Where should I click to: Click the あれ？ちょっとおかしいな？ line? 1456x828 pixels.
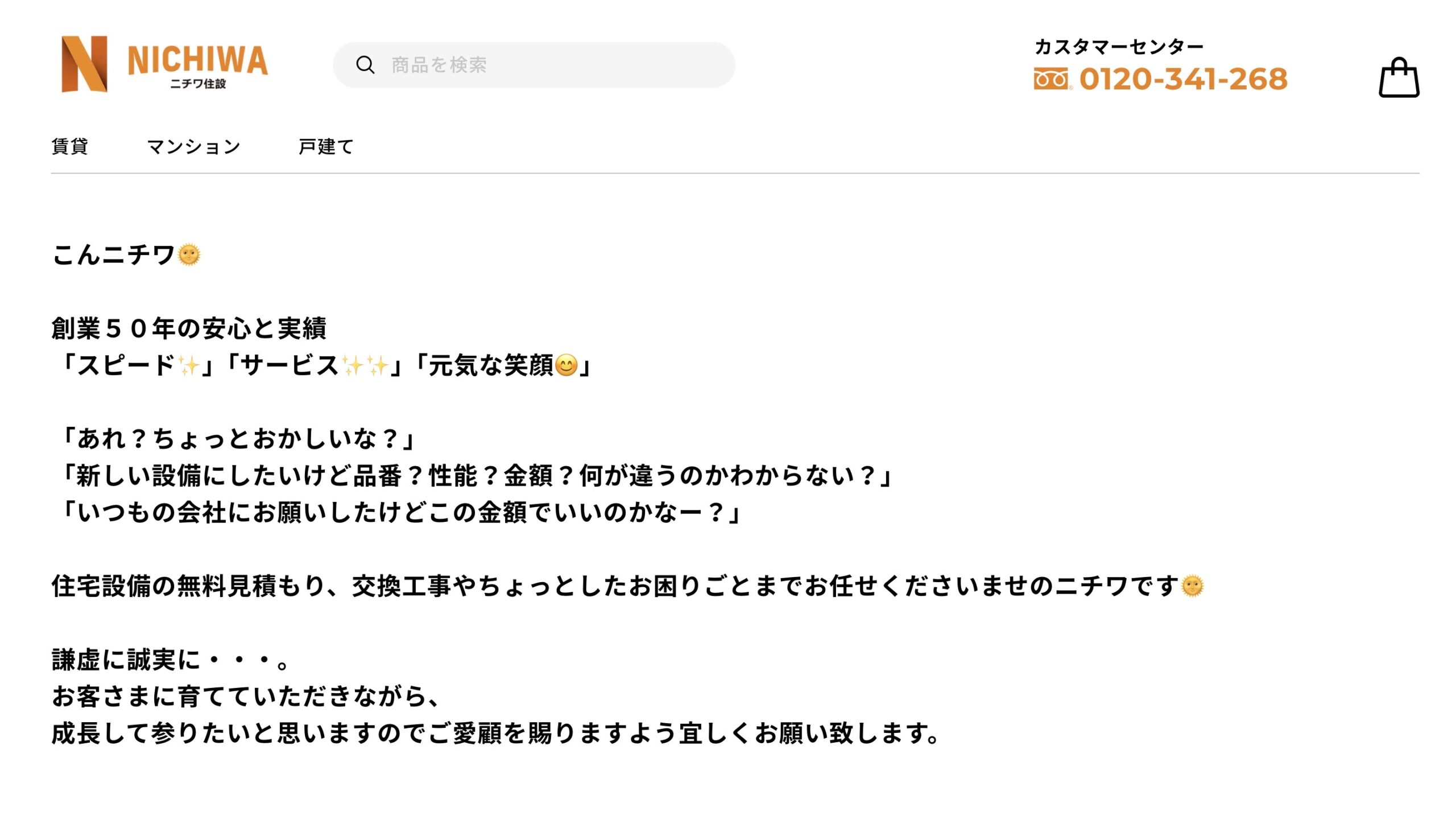(x=238, y=439)
